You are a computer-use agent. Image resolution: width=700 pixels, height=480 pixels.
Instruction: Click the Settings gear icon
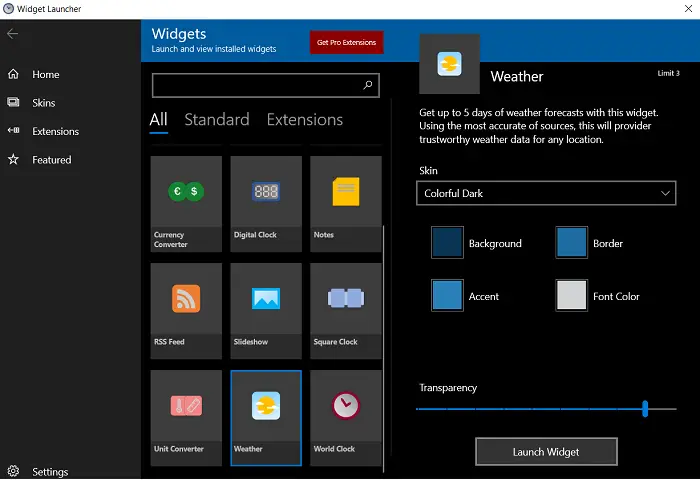tap(13, 471)
